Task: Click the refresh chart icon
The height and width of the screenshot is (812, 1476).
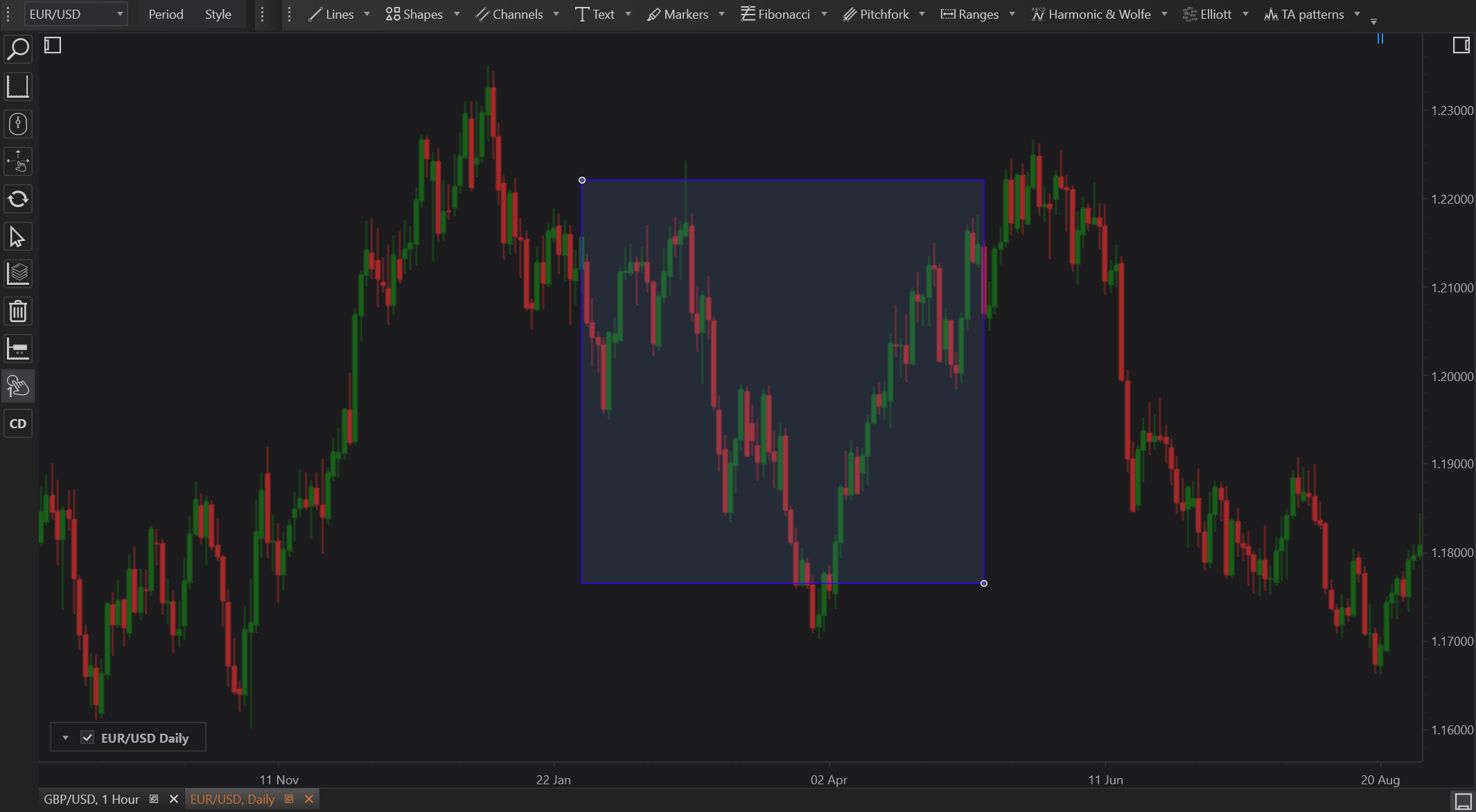Action: point(18,200)
